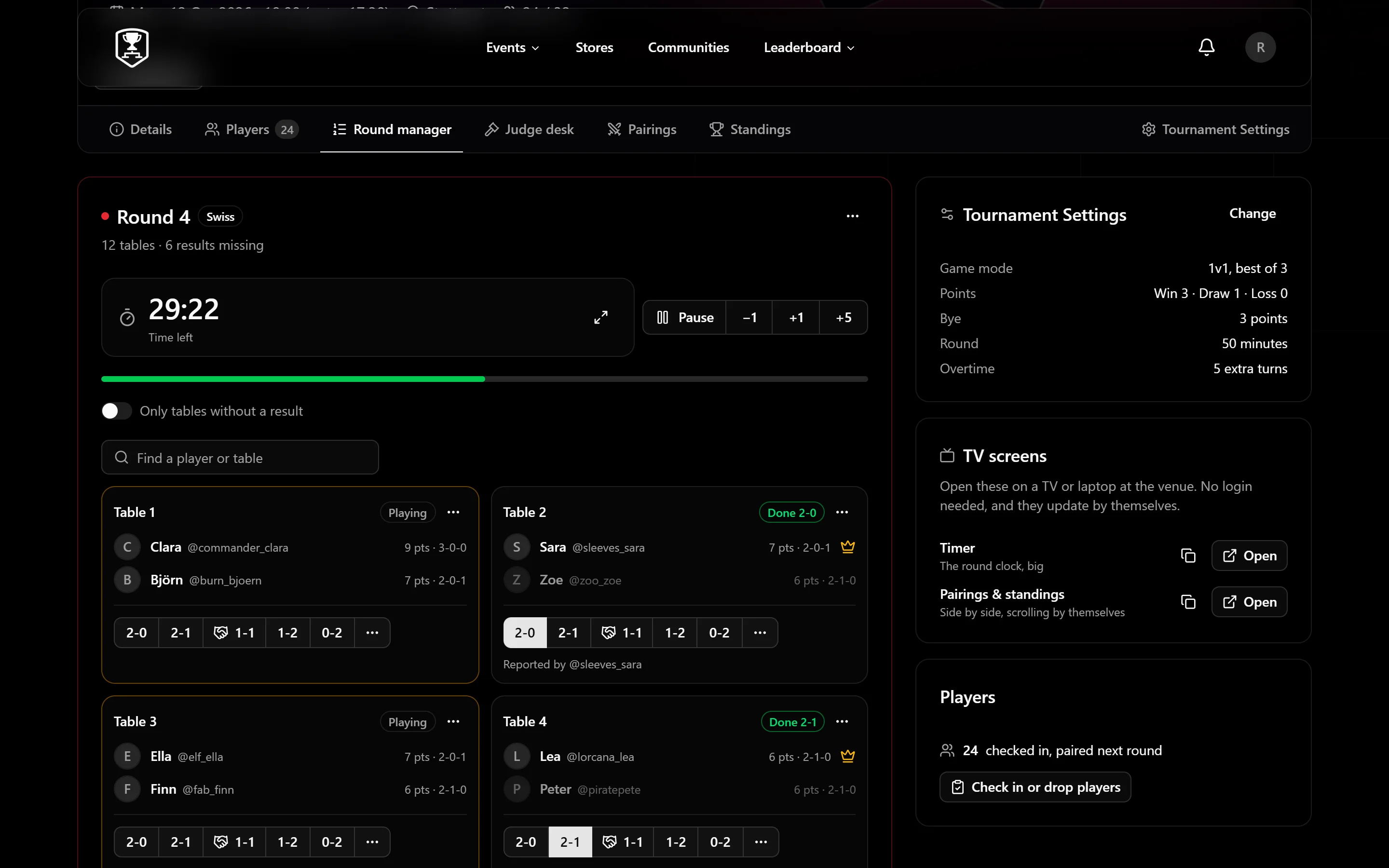
Task: Click the green round progress bar
Action: 293,379
